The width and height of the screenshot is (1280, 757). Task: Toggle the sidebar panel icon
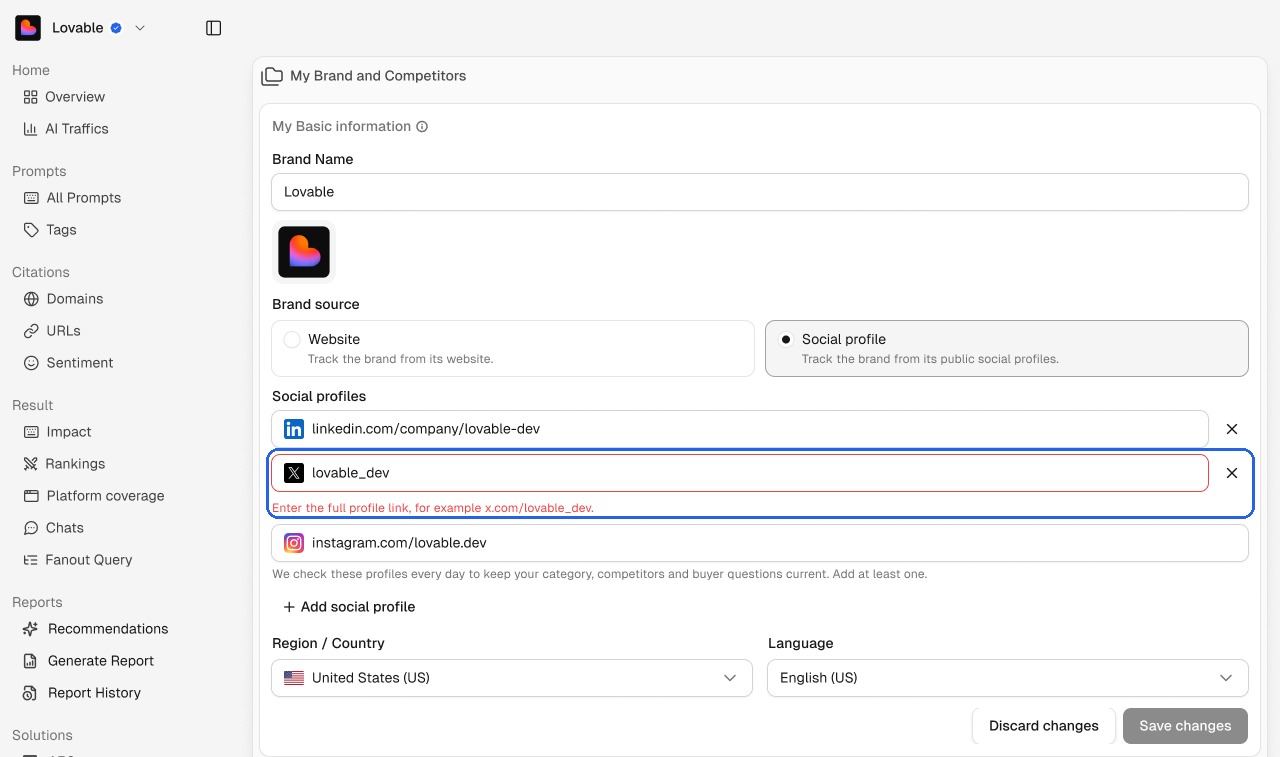213,28
